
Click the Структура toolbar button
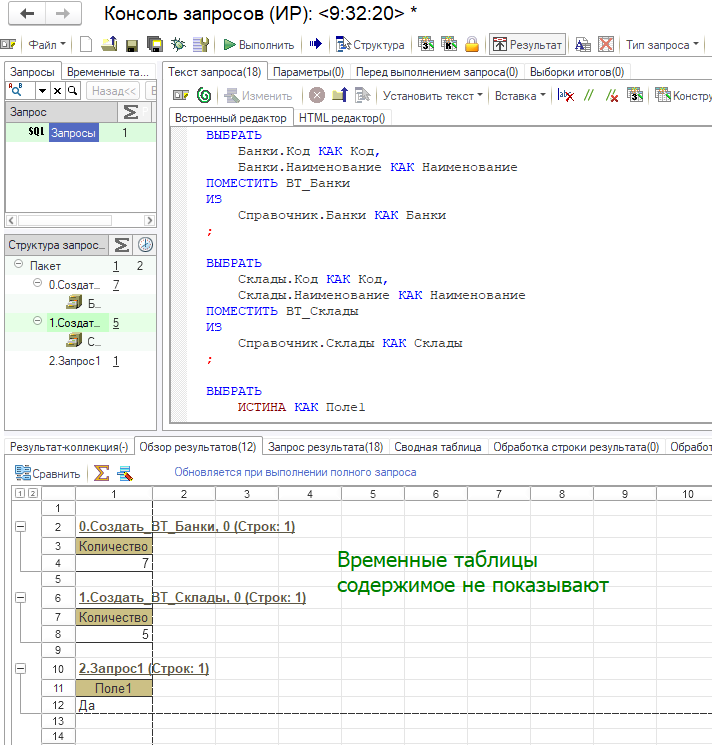370,45
